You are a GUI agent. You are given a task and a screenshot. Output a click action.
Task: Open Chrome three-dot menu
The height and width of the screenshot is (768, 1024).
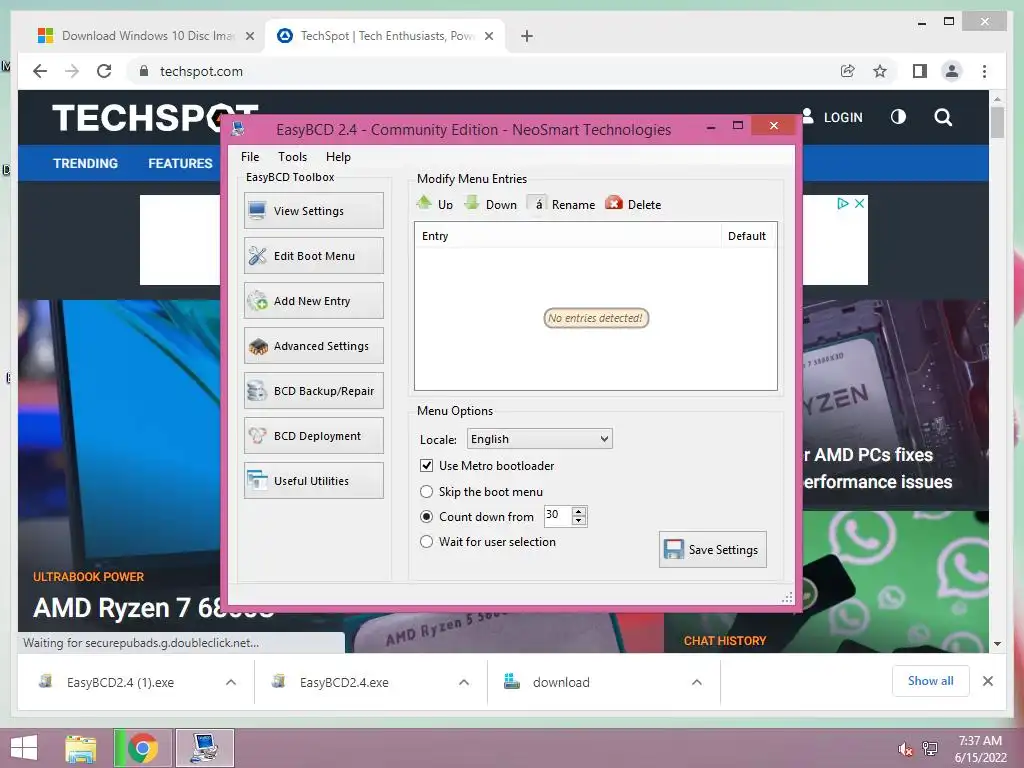(x=984, y=71)
